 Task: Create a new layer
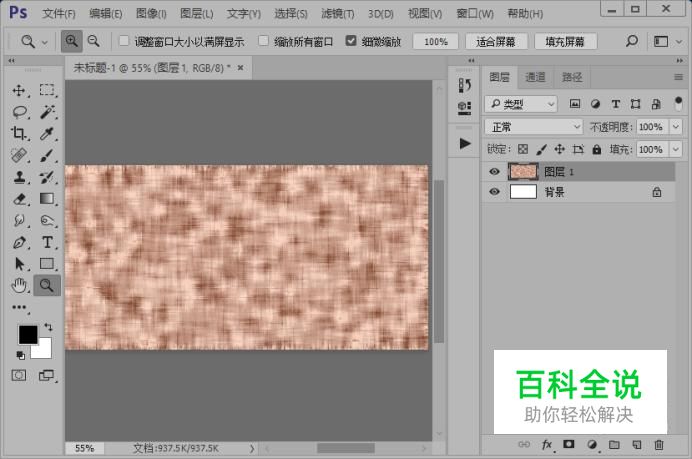click(x=636, y=444)
